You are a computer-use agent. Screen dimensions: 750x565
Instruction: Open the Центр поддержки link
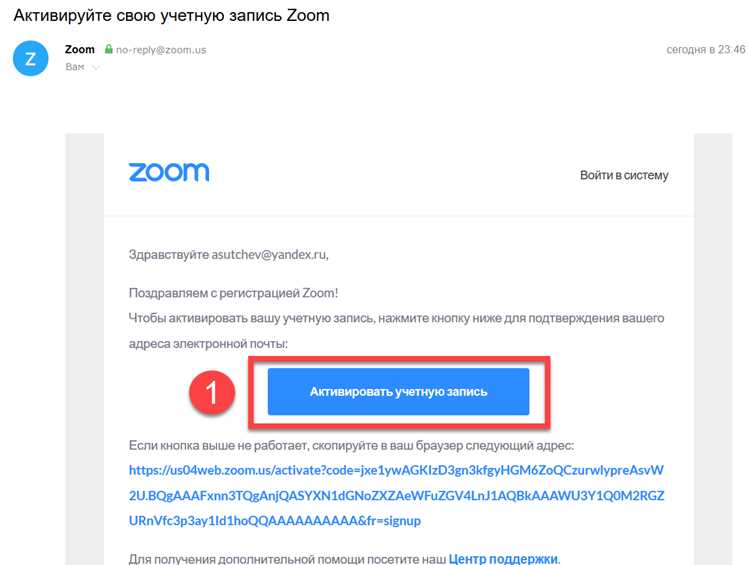click(x=503, y=559)
